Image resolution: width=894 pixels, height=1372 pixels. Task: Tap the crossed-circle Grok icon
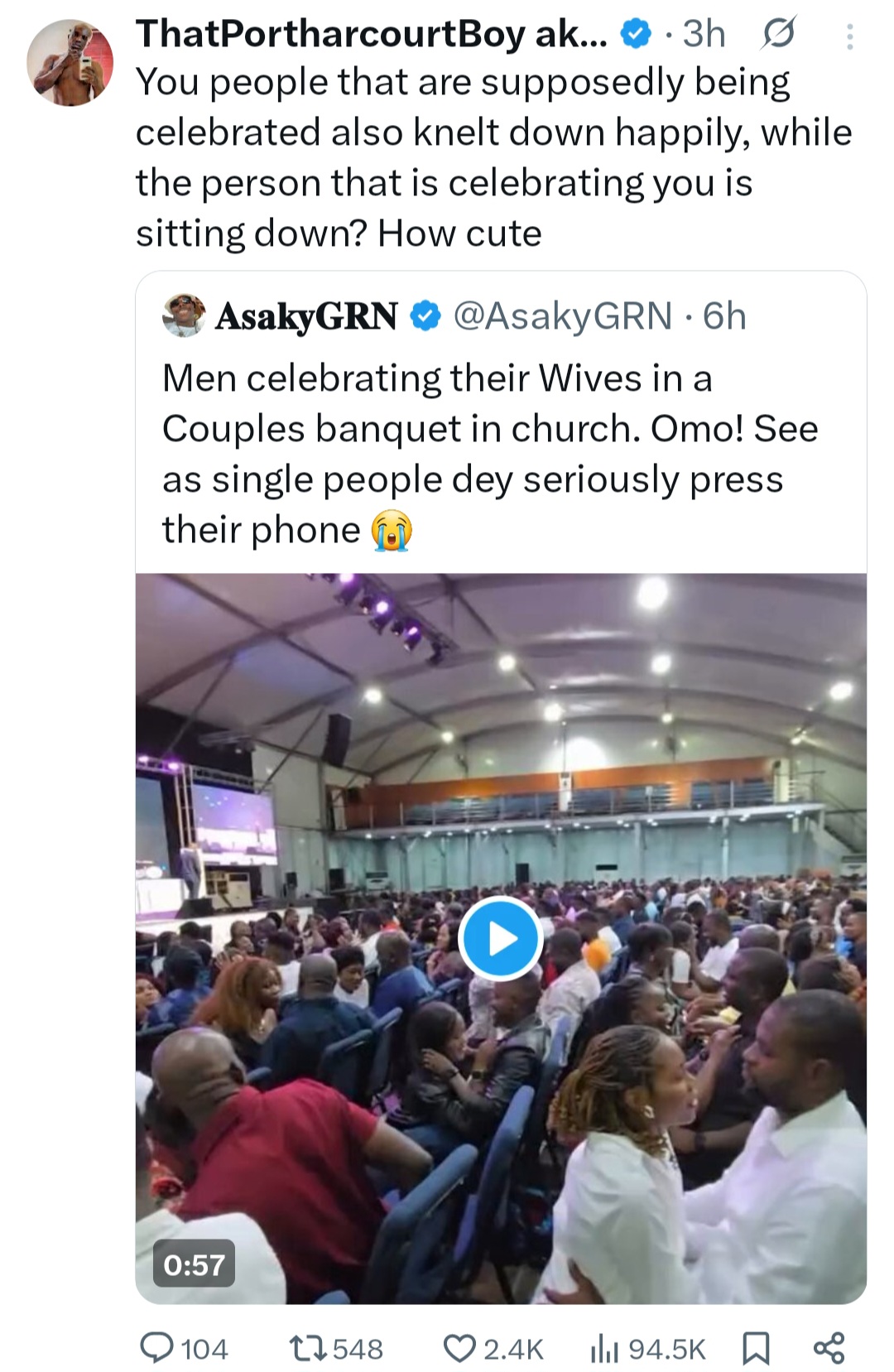(x=778, y=34)
